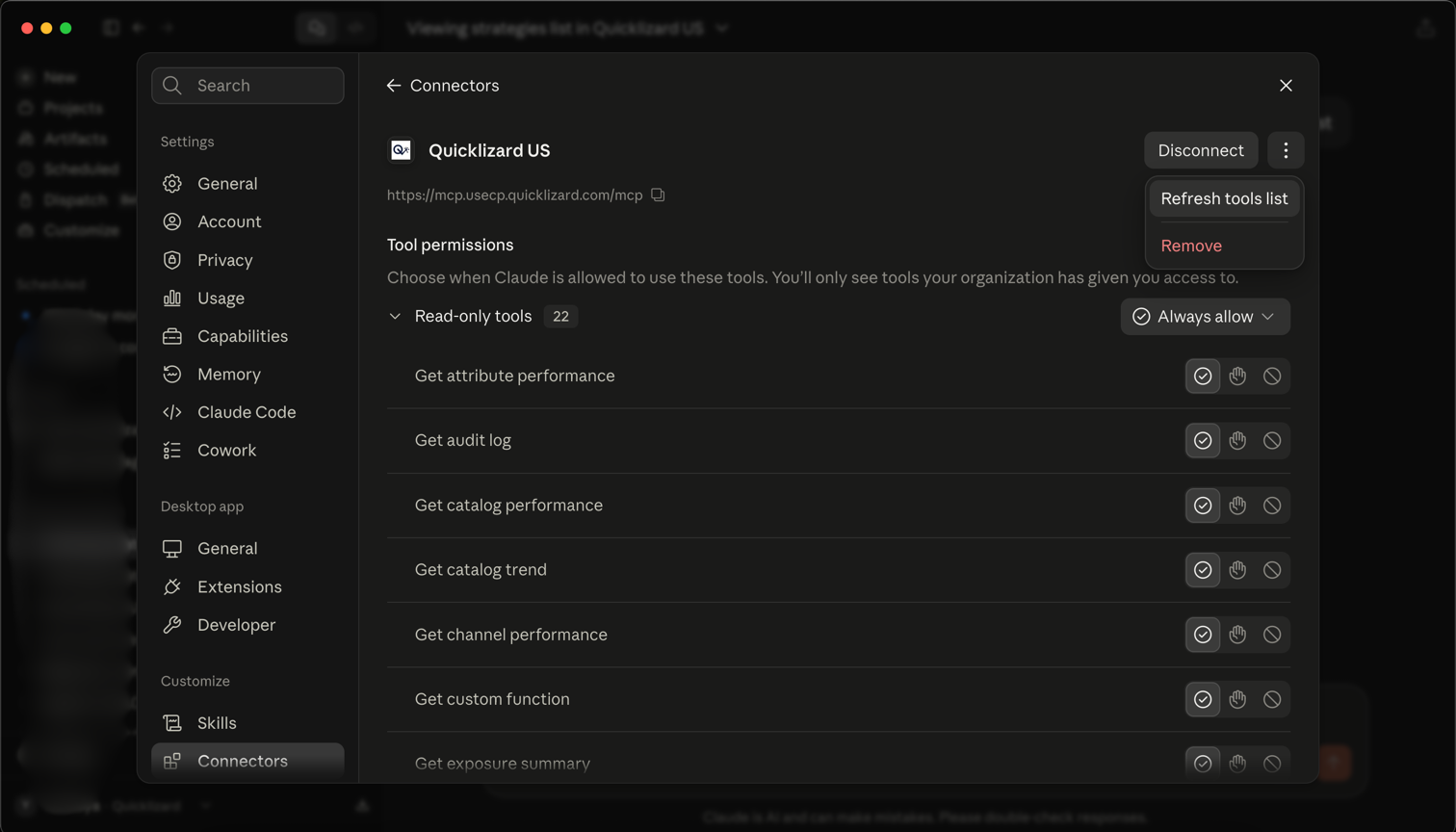The width and height of the screenshot is (1456, 832).
Task: Disconnect the Quicklizard US connector
Action: point(1201,150)
